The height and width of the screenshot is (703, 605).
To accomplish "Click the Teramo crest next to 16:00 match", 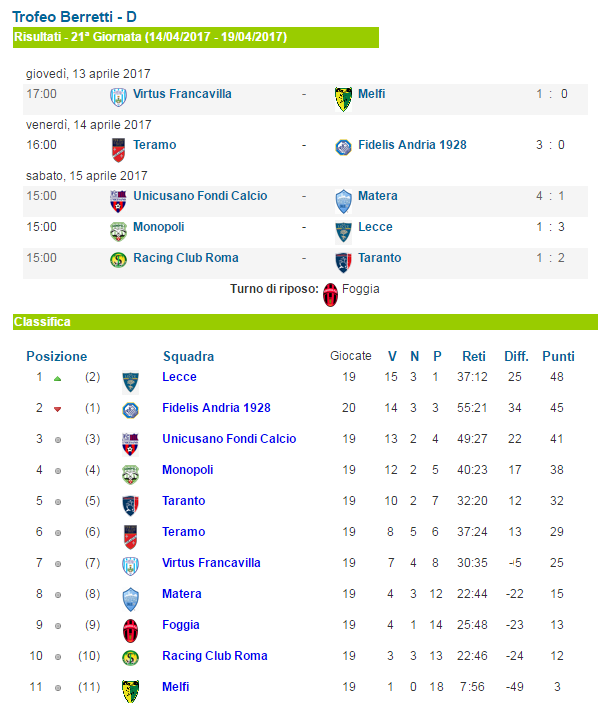I will pos(118,150).
